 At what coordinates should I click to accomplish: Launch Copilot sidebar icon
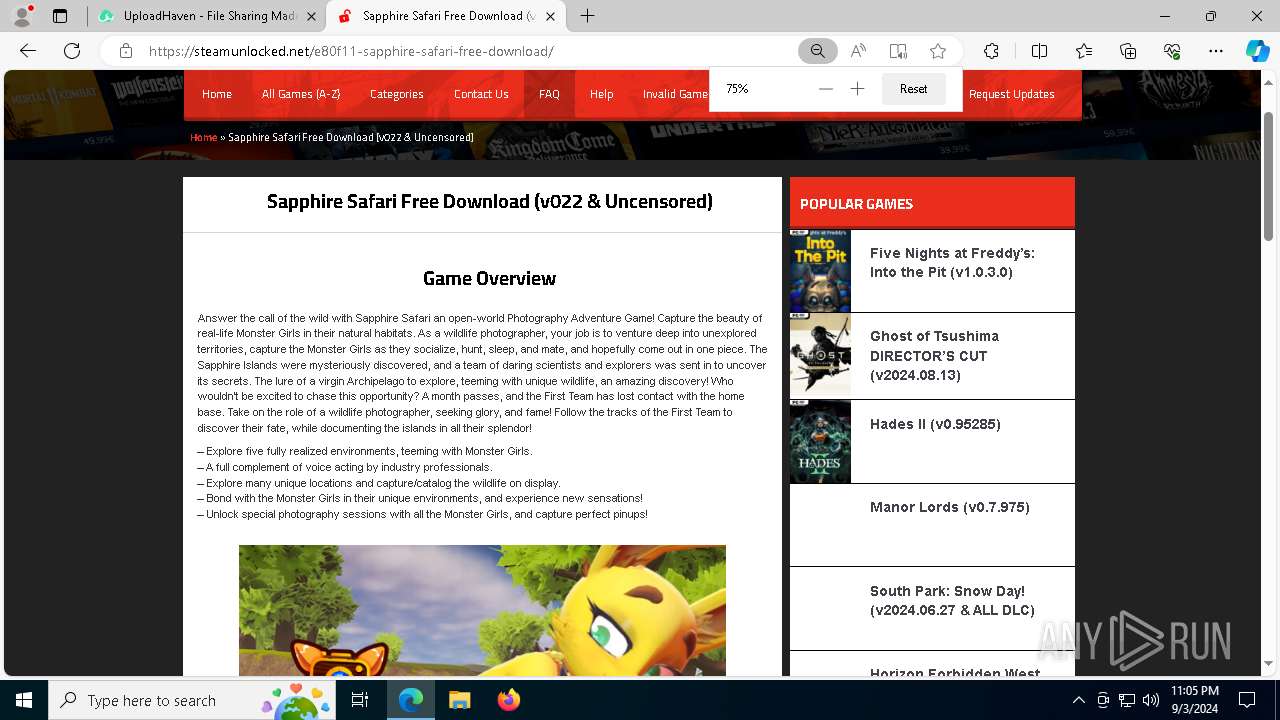pyautogui.click(x=1257, y=51)
